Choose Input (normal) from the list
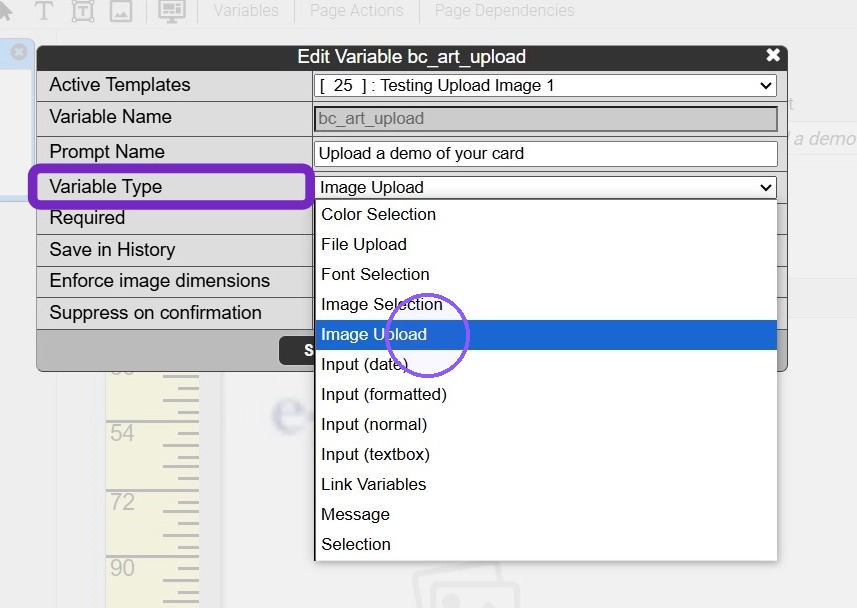 coord(545,425)
